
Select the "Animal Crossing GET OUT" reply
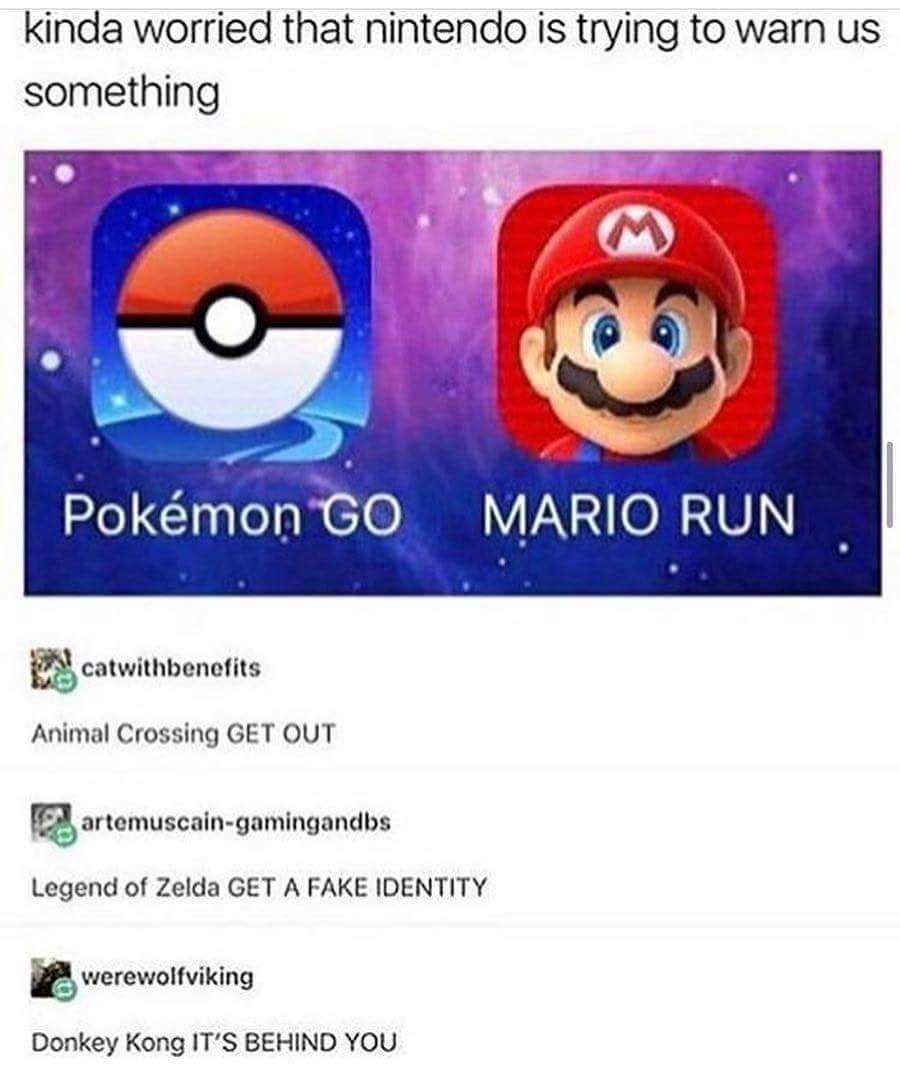[183, 733]
